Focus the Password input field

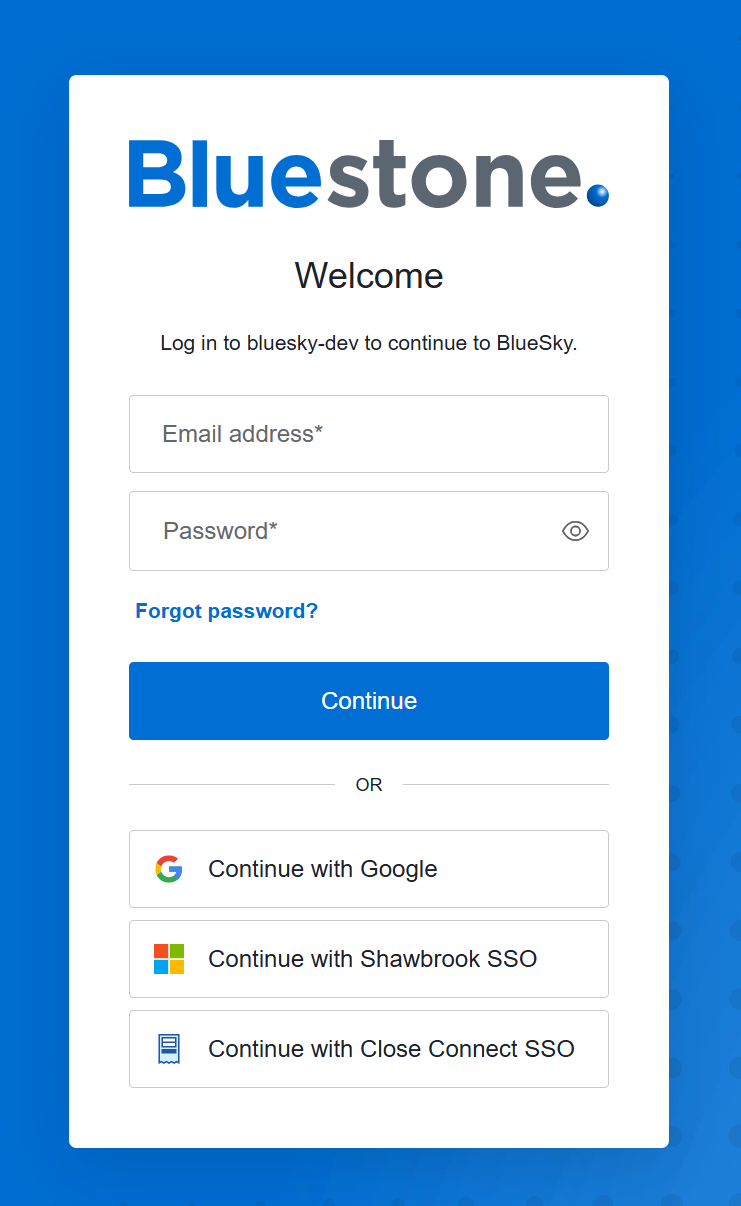click(x=340, y=531)
